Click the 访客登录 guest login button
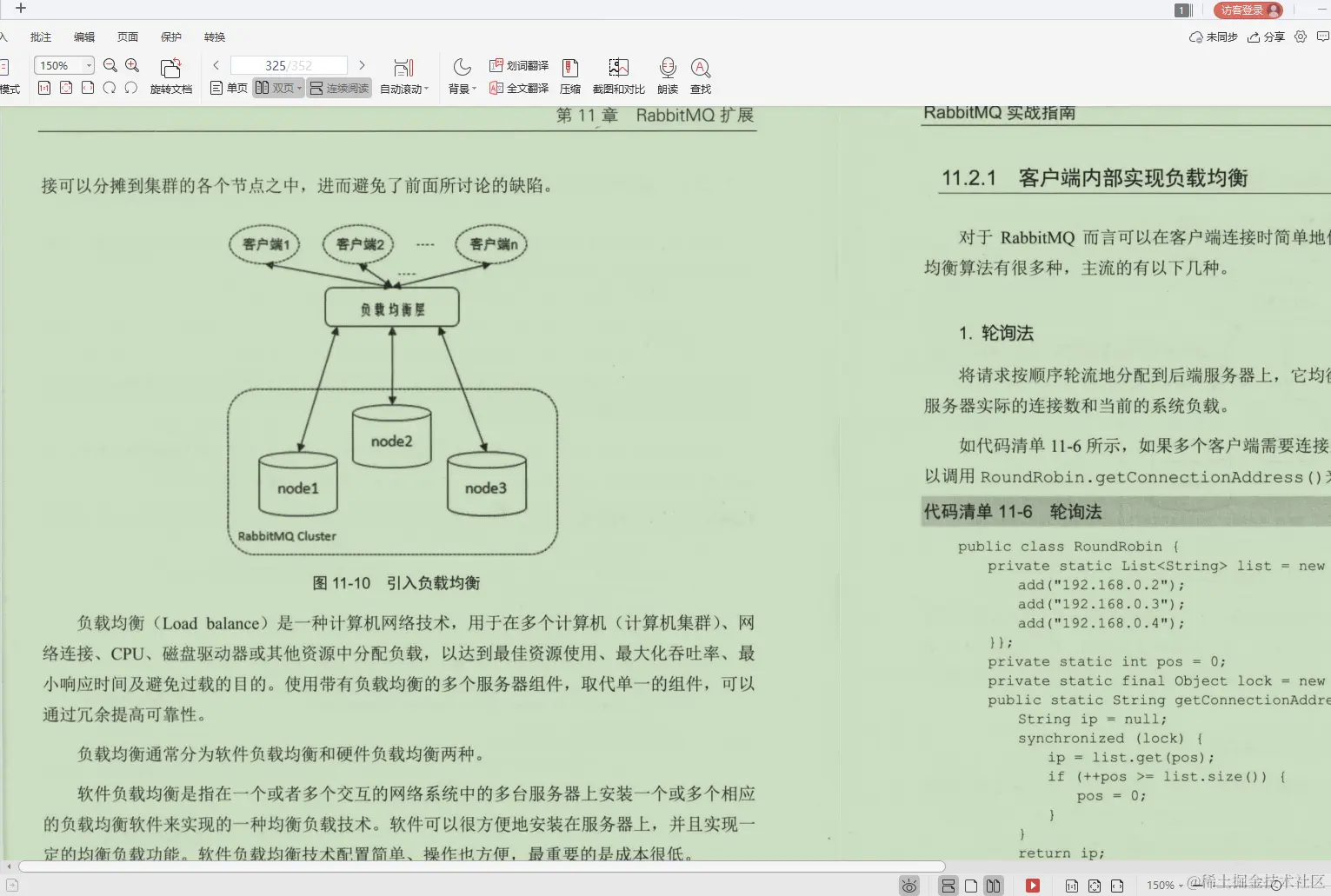This screenshot has height=896, width=1331. [1247, 10]
